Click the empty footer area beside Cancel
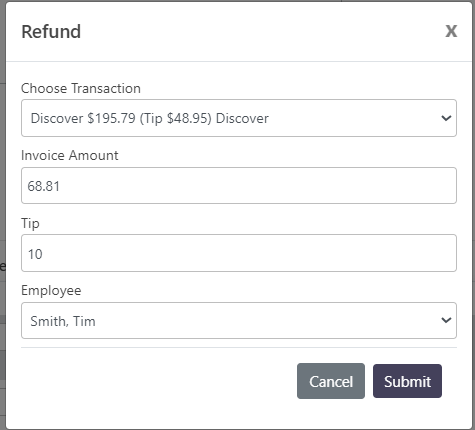The width and height of the screenshot is (475, 430). (157, 381)
